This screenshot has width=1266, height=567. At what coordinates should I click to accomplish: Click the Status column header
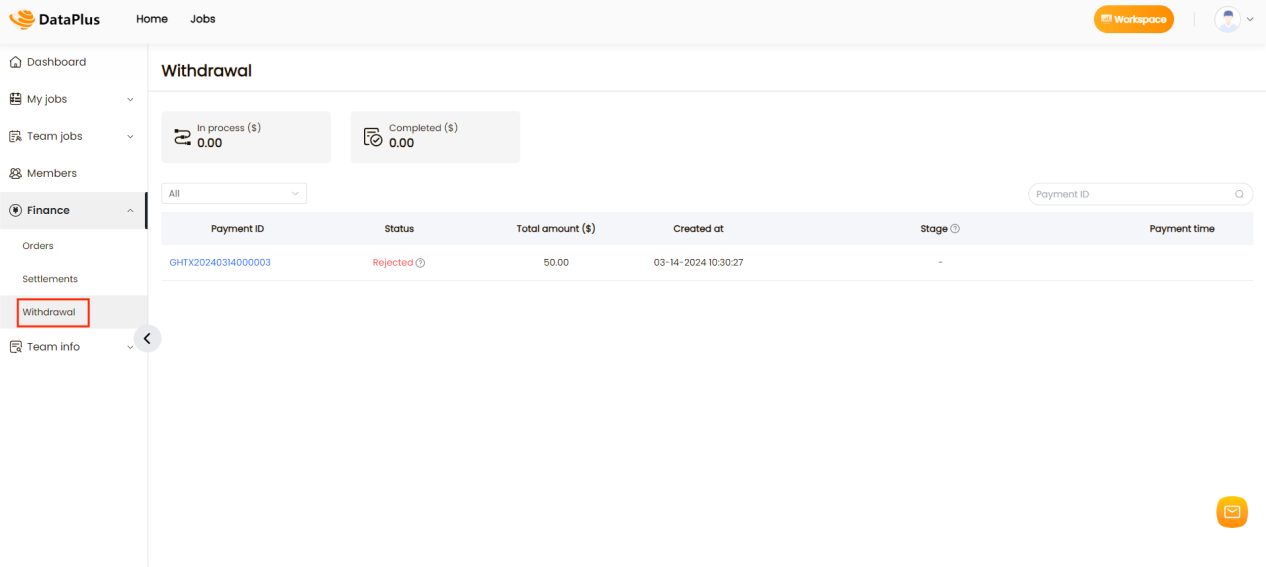tap(399, 229)
